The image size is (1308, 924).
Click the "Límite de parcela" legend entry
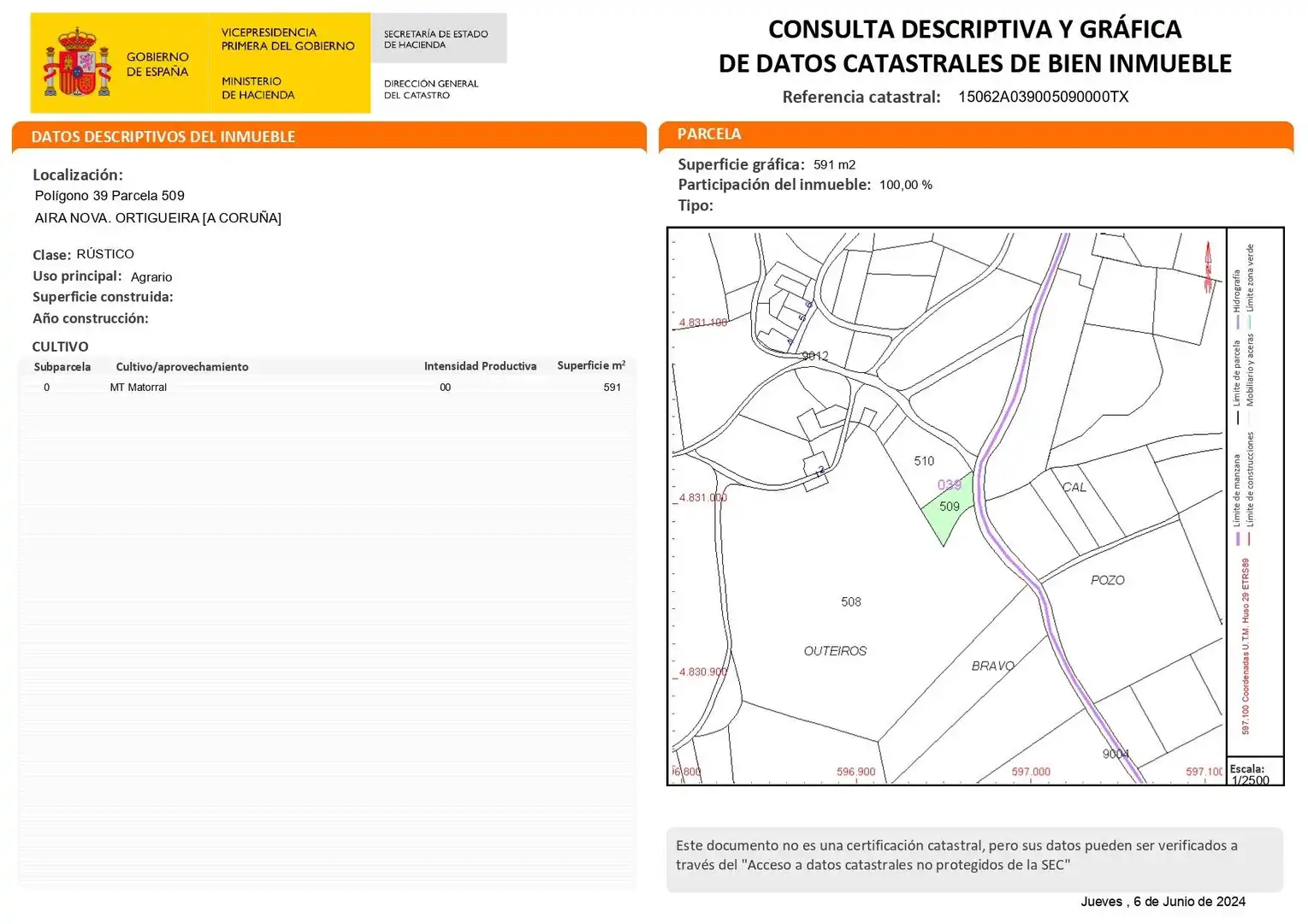[x=1237, y=382]
